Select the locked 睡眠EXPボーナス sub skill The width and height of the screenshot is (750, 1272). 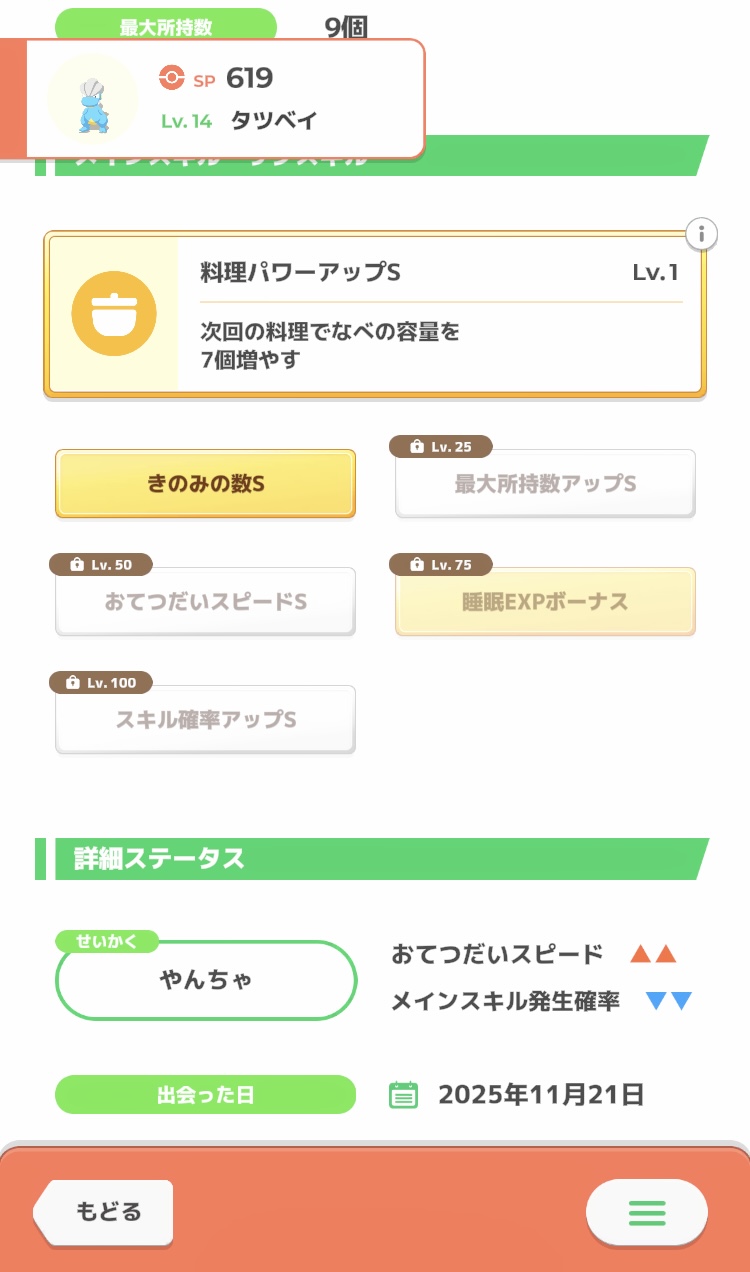point(545,602)
